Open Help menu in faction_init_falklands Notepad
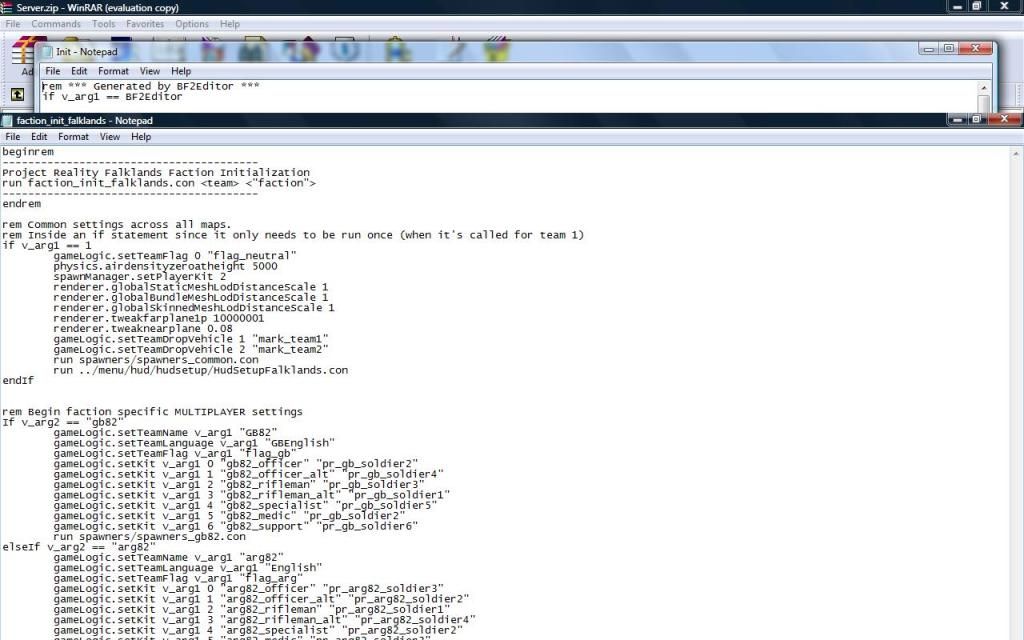This screenshot has width=1024, height=640. pos(141,137)
